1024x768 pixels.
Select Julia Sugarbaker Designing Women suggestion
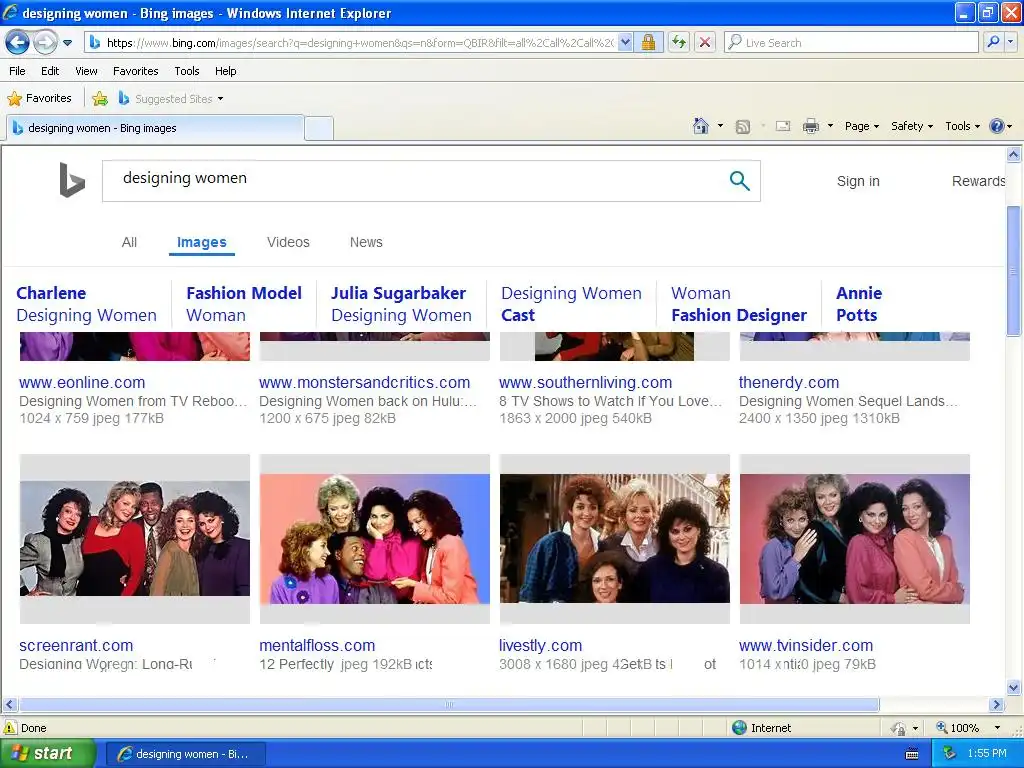point(401,304)
